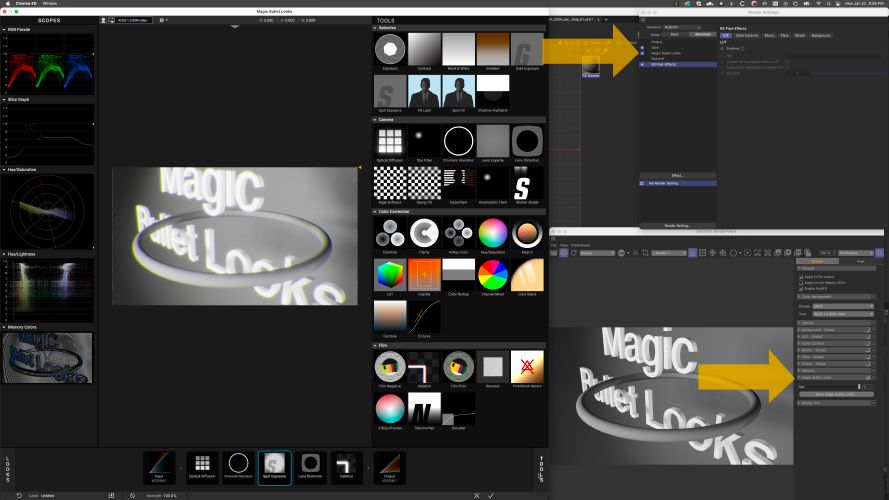The height and width of the screenshot is (500, 889).
Task: Choose the Channel Mixer tool
Action: click(x=493, y=274)
